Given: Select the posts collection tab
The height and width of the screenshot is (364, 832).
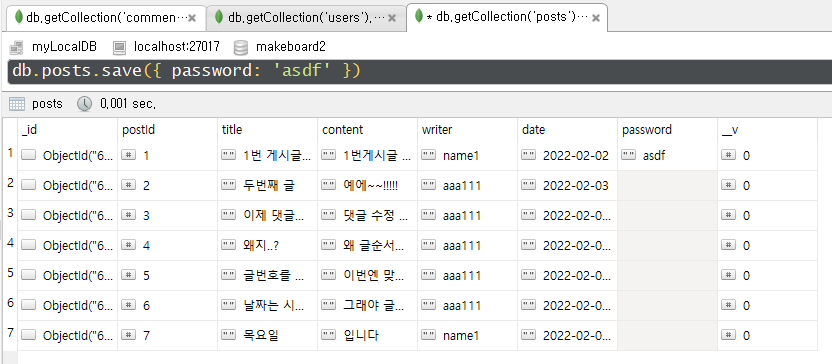Looking at the screenshot, I should (x=507, y=17).
